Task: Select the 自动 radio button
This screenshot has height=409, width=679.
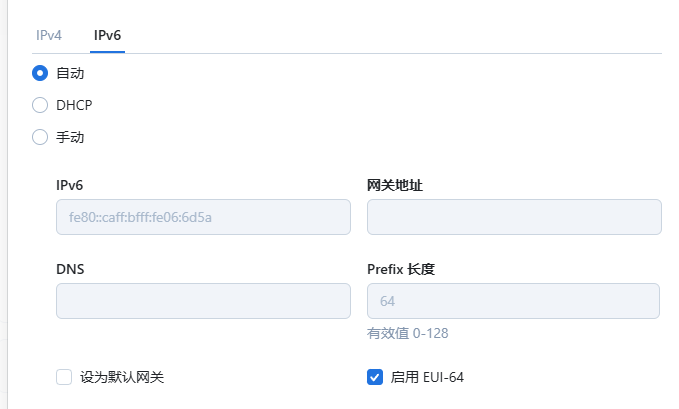Action: 40,73
